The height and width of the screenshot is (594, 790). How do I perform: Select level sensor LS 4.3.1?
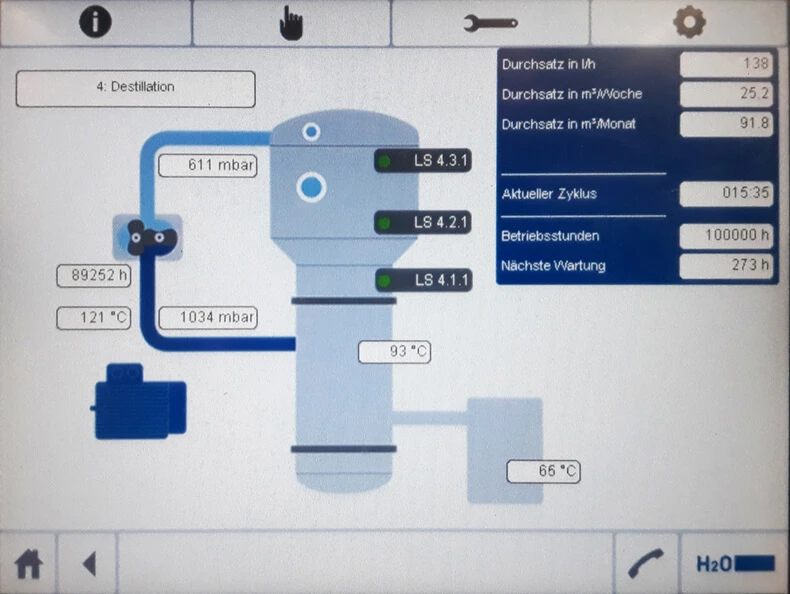pyautogui.click(x=423, y=161)
